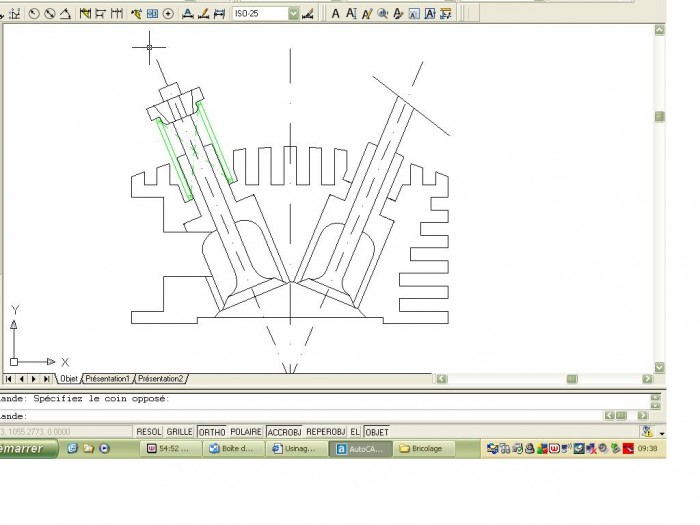700x525 pixels.
Task: Select the Diameter dimension tool
Action: [x=50, y=14]
